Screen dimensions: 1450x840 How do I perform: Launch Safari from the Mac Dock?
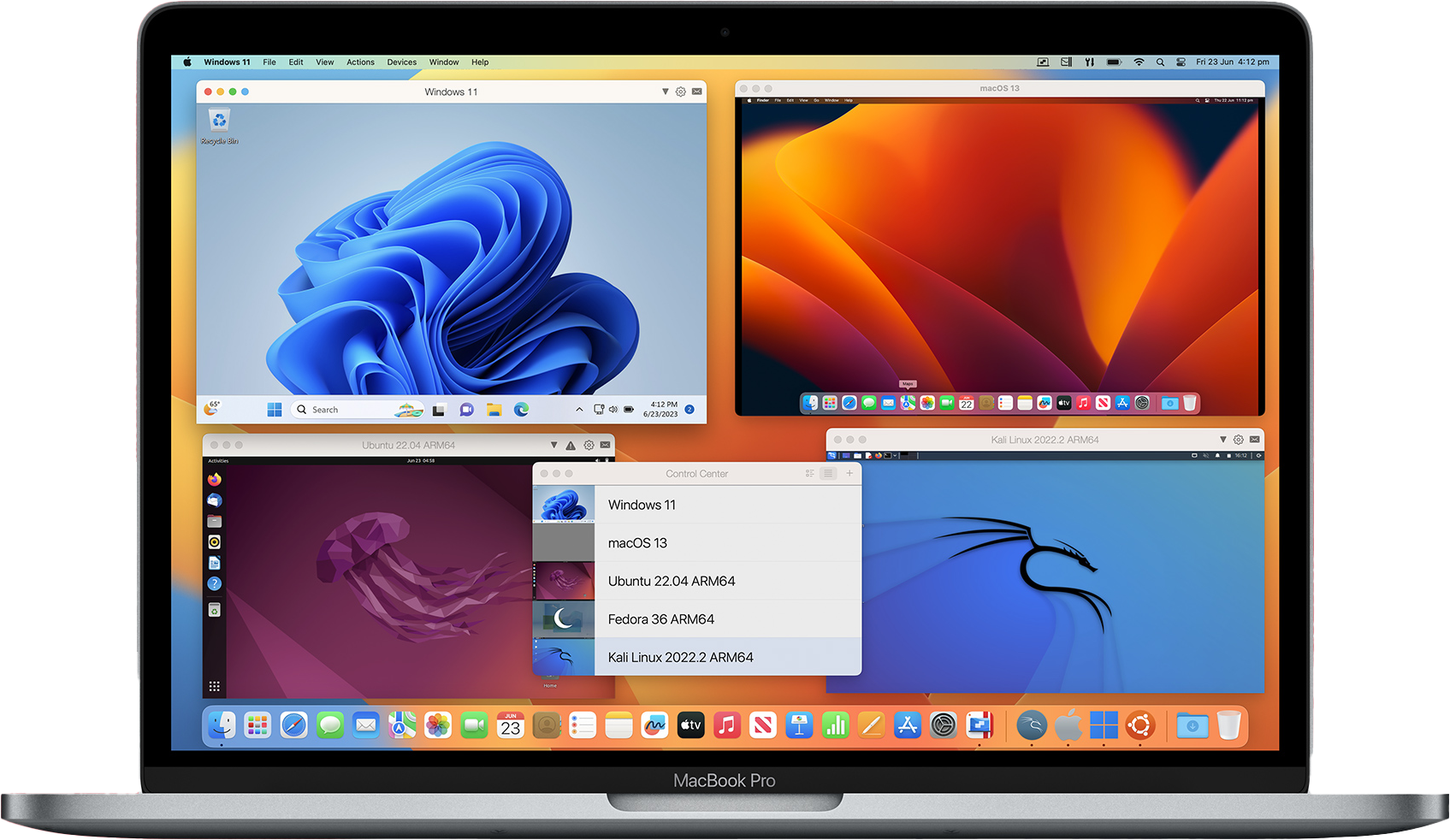tap(294, 726)
